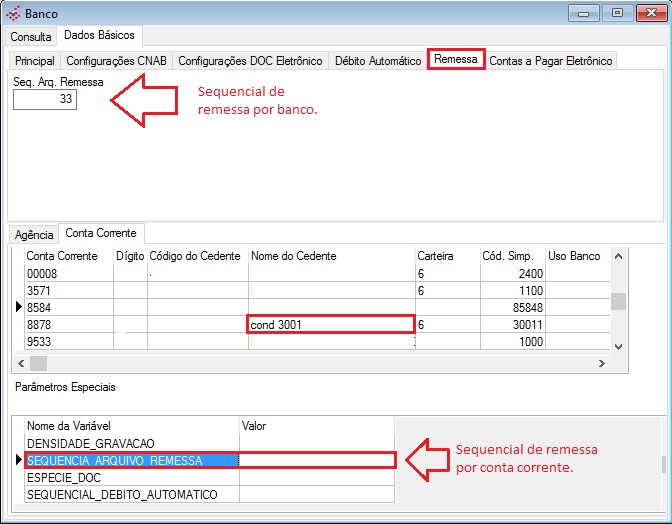Click the Seq. Arq. Remessa input field
This screenshot has height=524, width=672.
pos(45,100)
